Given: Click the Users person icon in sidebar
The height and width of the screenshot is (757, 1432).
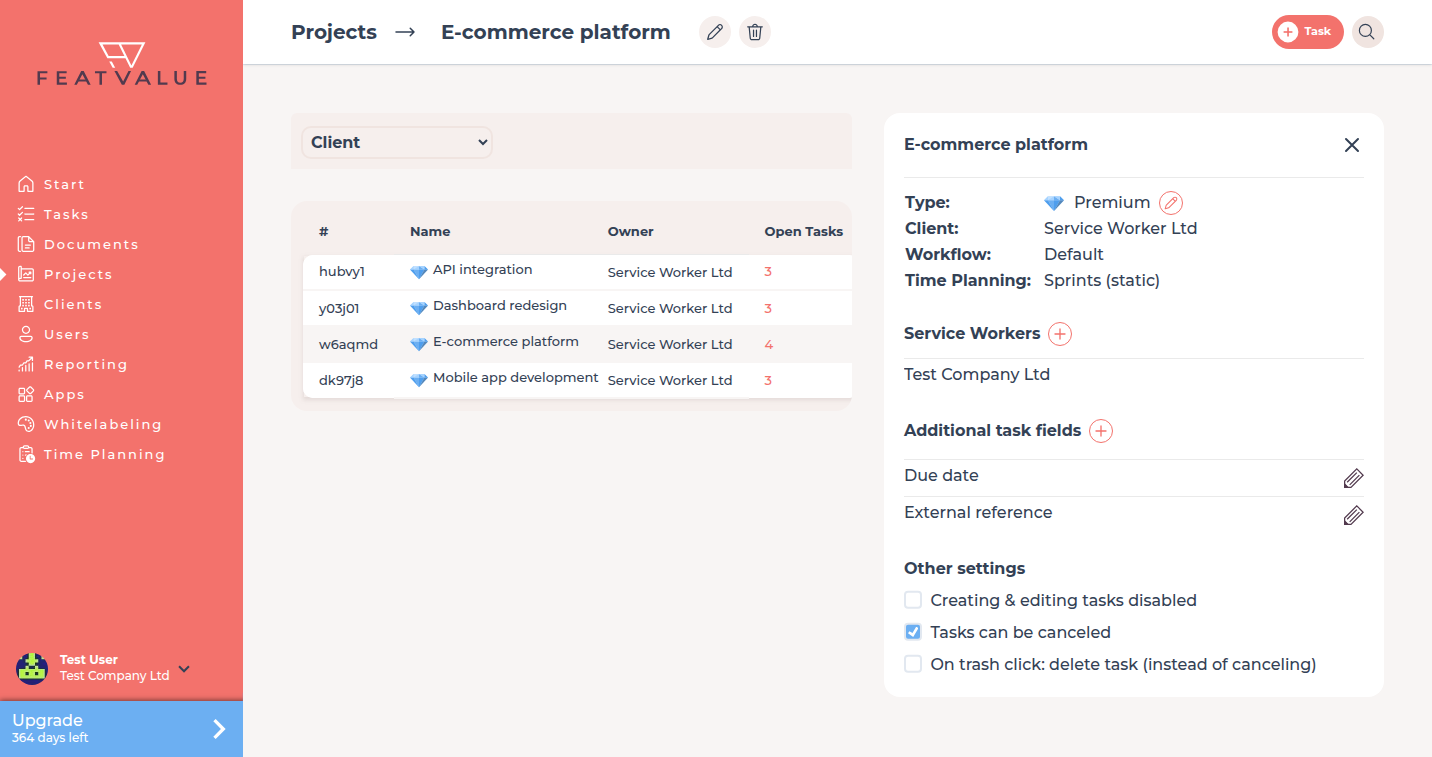Looking at the screenshot, I should click(26, 334).
